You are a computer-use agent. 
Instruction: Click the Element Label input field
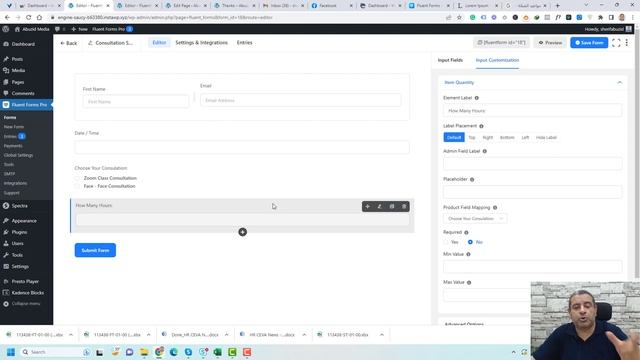coord(533,111)
